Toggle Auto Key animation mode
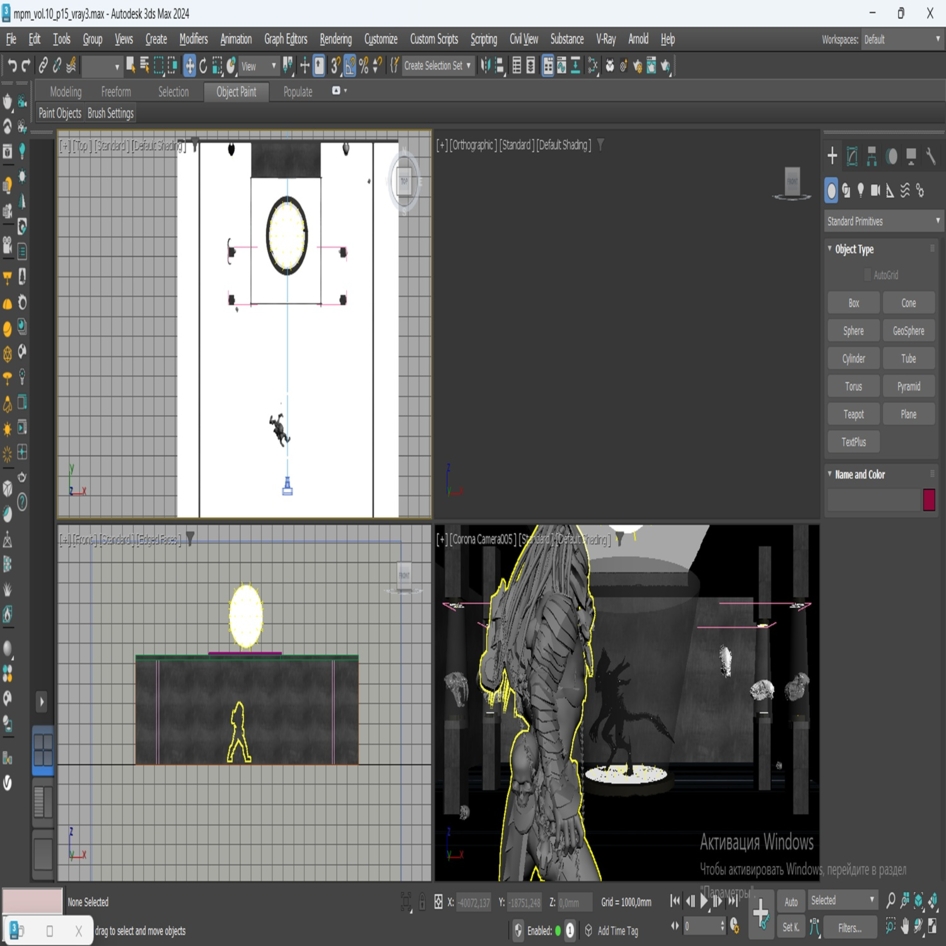 [x=791, y=901]
